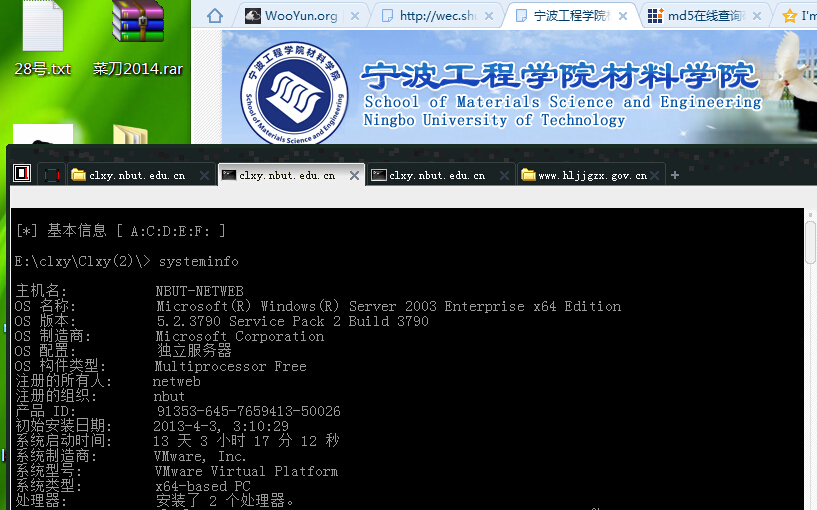The height and width of the screenshot is (510, 817).
Task: Close the www.hljjgzx.gov.cn tab
Action: (654, 176)
